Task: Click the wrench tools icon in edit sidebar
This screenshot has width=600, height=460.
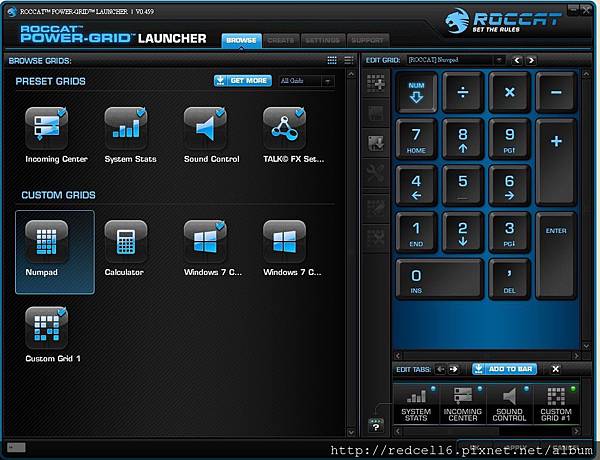Action: pos(376,174)
